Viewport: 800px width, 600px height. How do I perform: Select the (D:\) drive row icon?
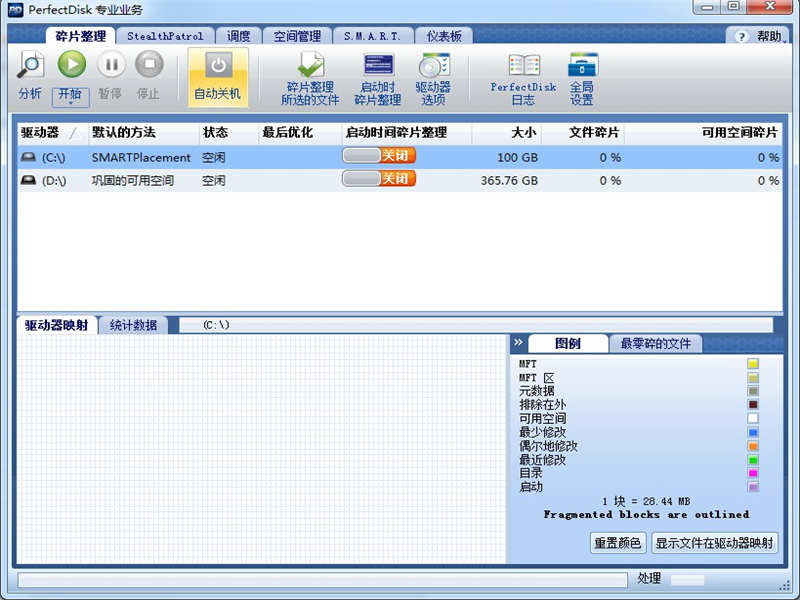28,180
